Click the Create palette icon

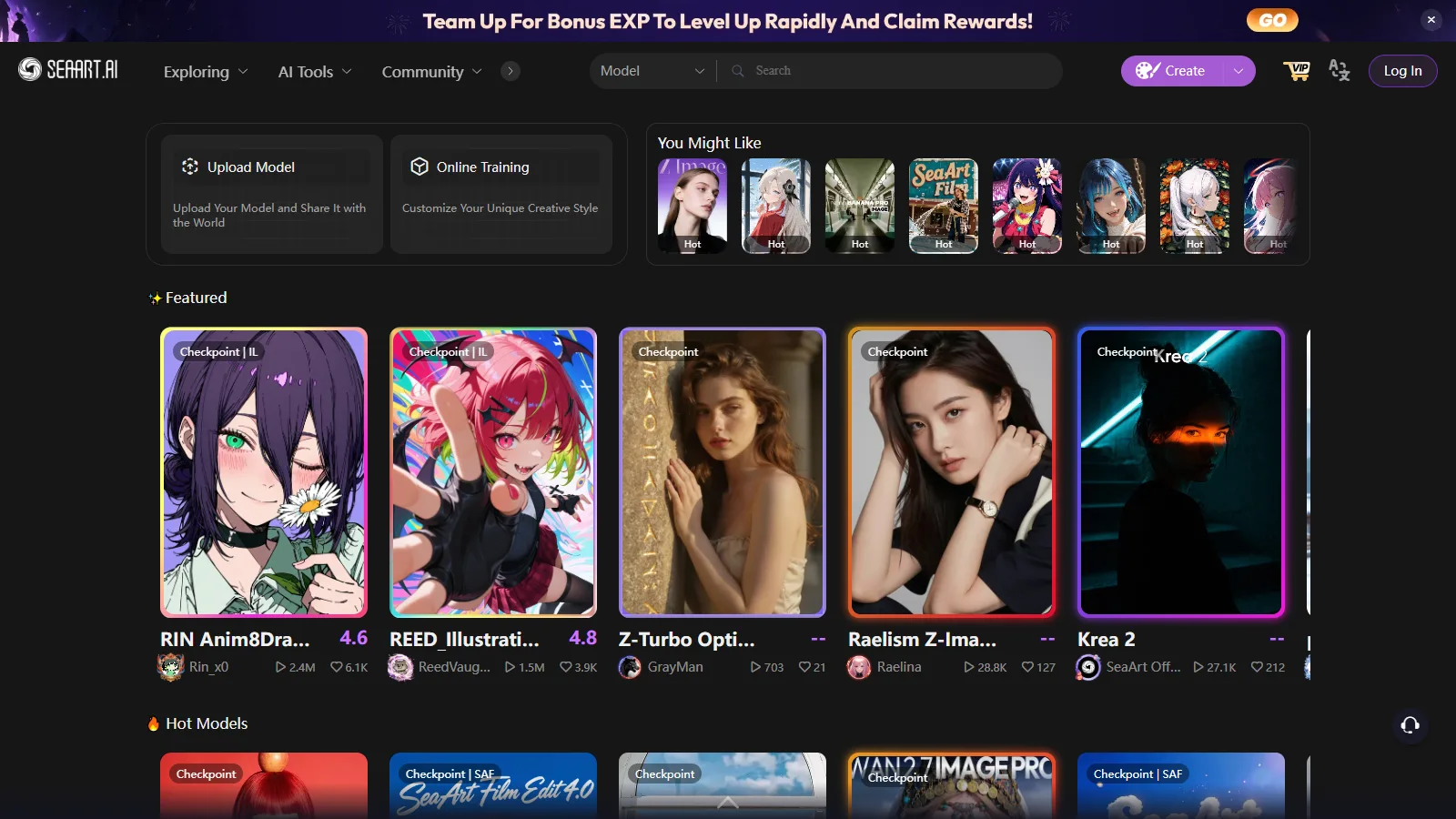click(1147, 71)
